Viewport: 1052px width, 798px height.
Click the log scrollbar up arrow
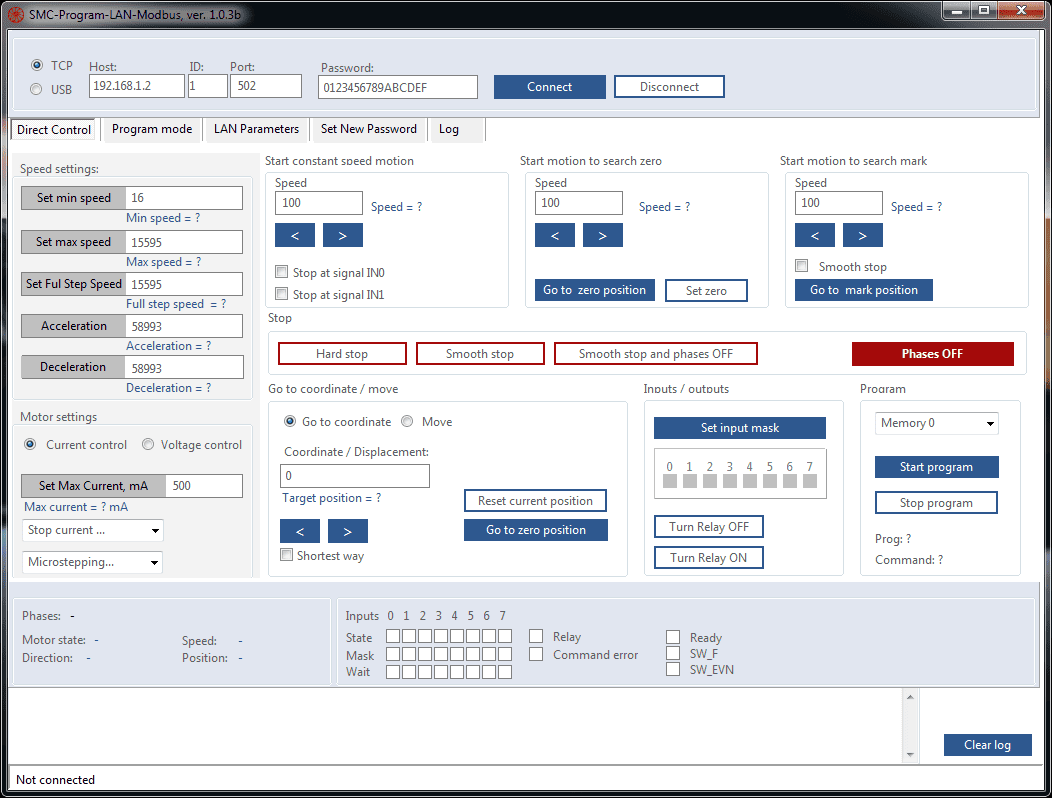[x=910, y=695]
